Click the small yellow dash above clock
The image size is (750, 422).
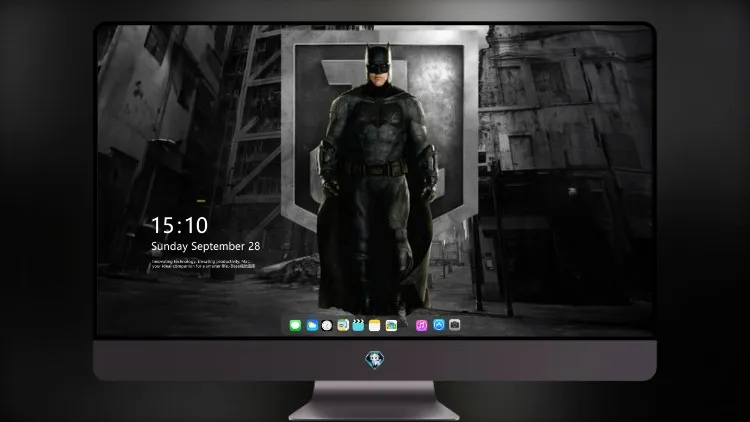point(201,200)
